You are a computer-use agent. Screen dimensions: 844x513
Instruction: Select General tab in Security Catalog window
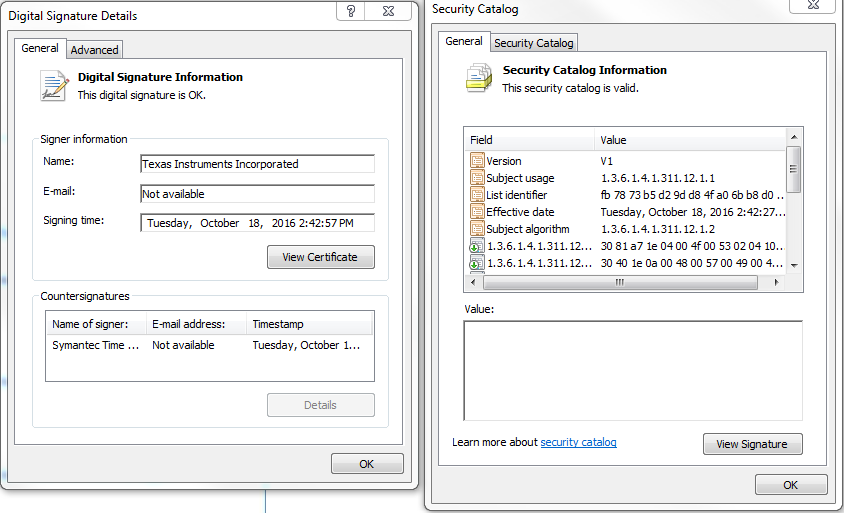pos(463,41)
